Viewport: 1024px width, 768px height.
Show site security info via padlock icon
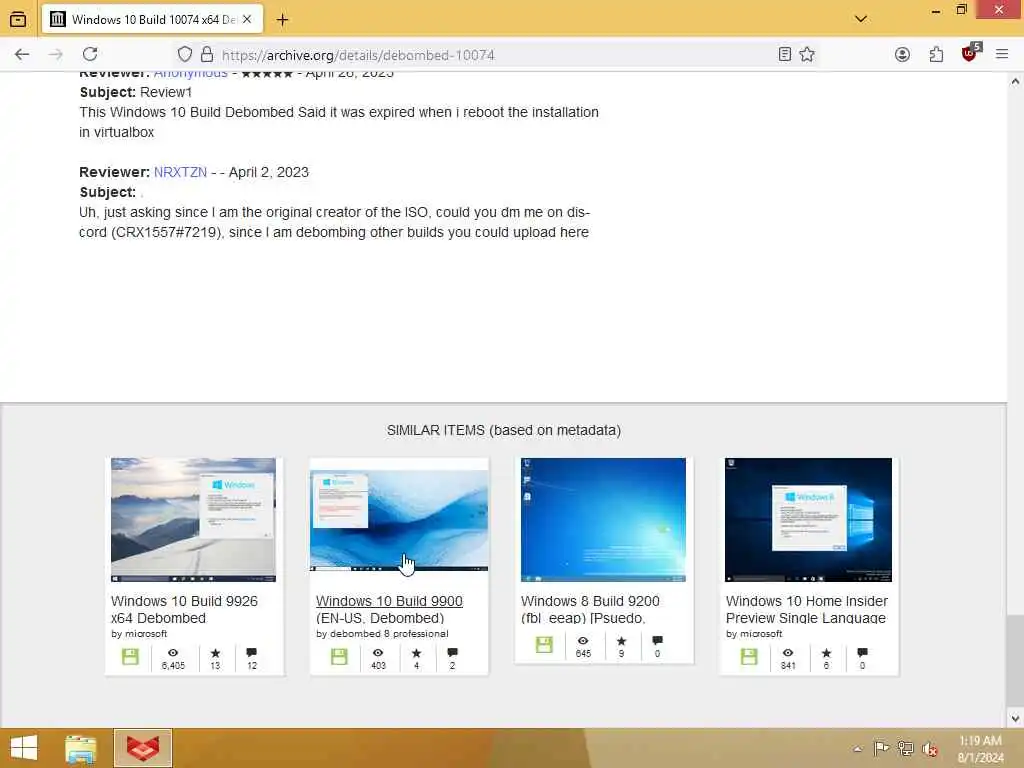pyautogui.click(x=207, y=54)
